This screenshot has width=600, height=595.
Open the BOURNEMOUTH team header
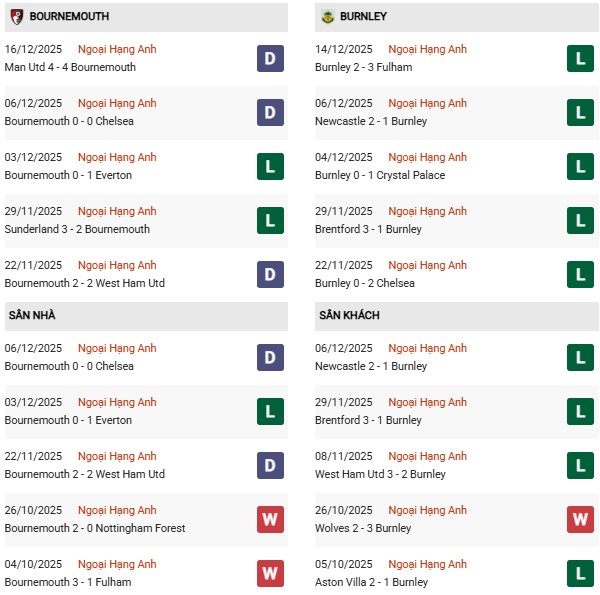70,17
